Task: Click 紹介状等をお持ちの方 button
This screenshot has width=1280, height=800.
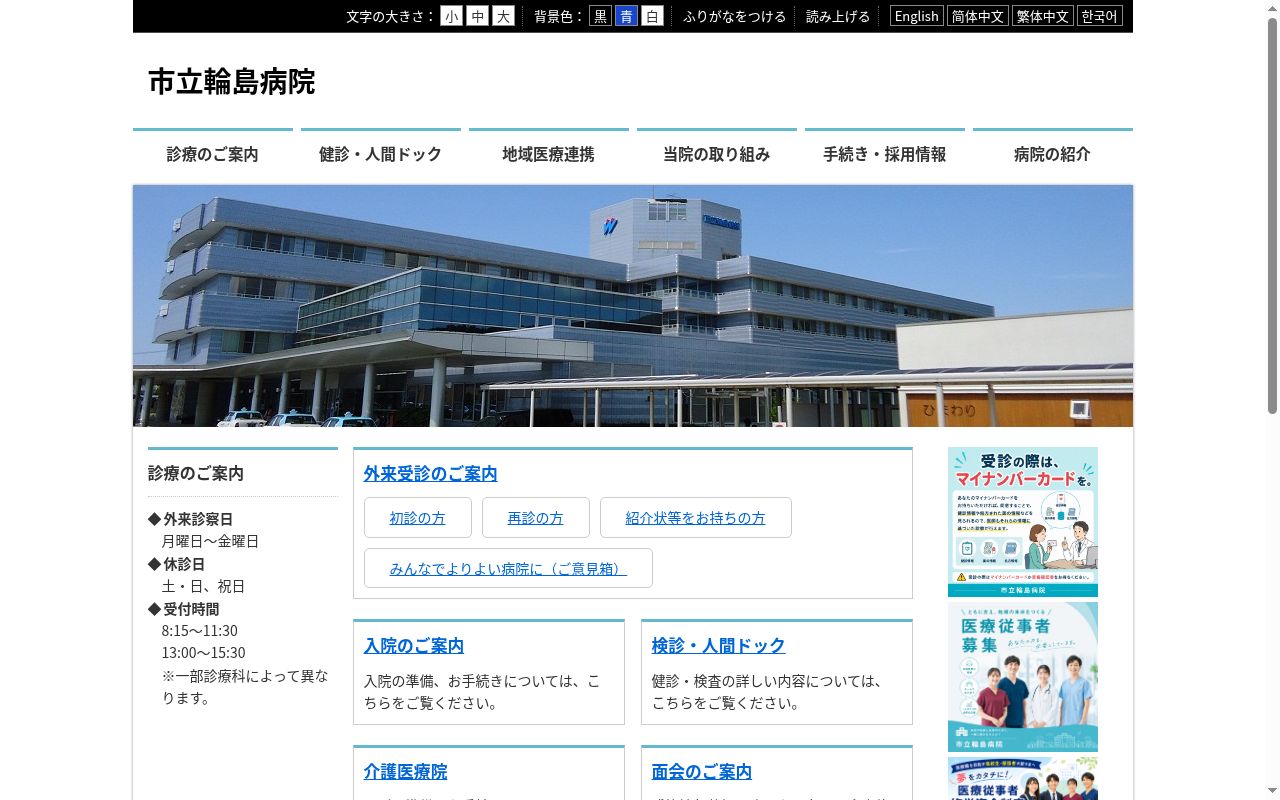Action: [696, 517]
